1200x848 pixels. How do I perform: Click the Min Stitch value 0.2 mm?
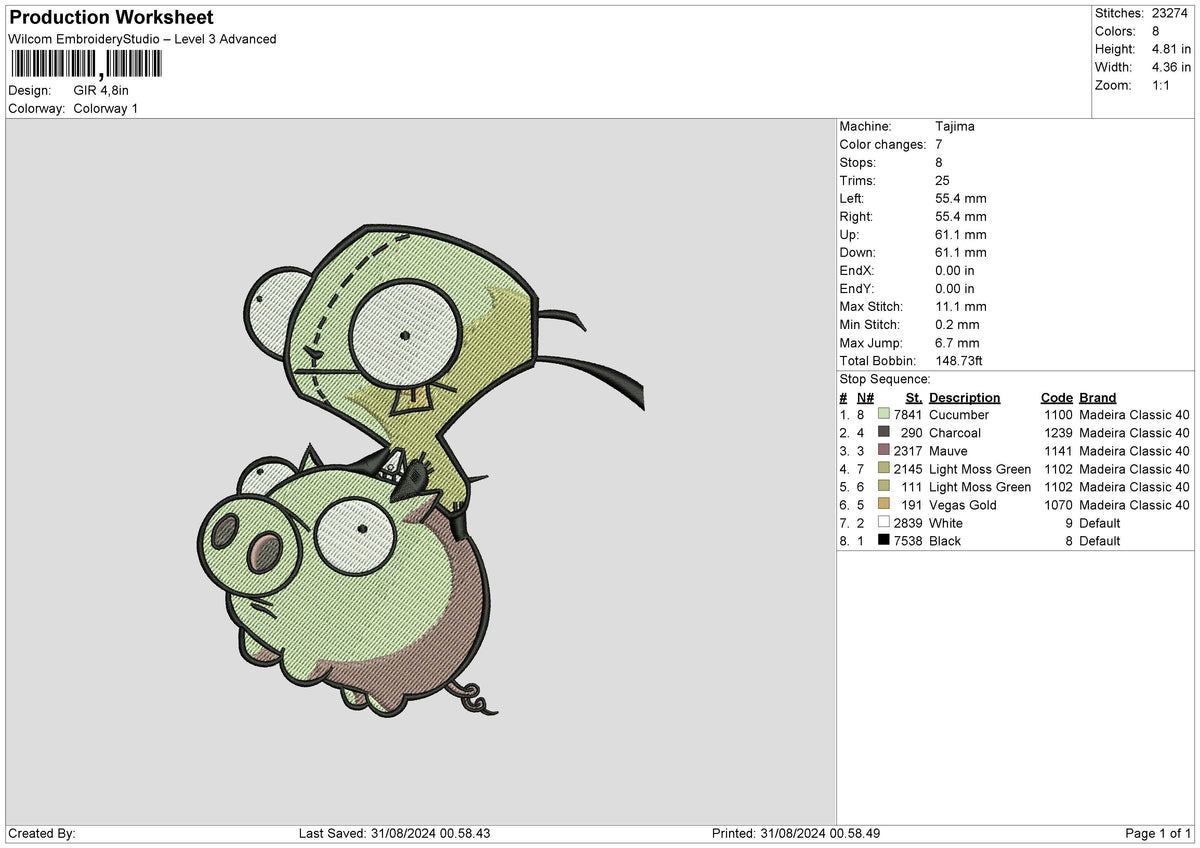coord(957,324)
